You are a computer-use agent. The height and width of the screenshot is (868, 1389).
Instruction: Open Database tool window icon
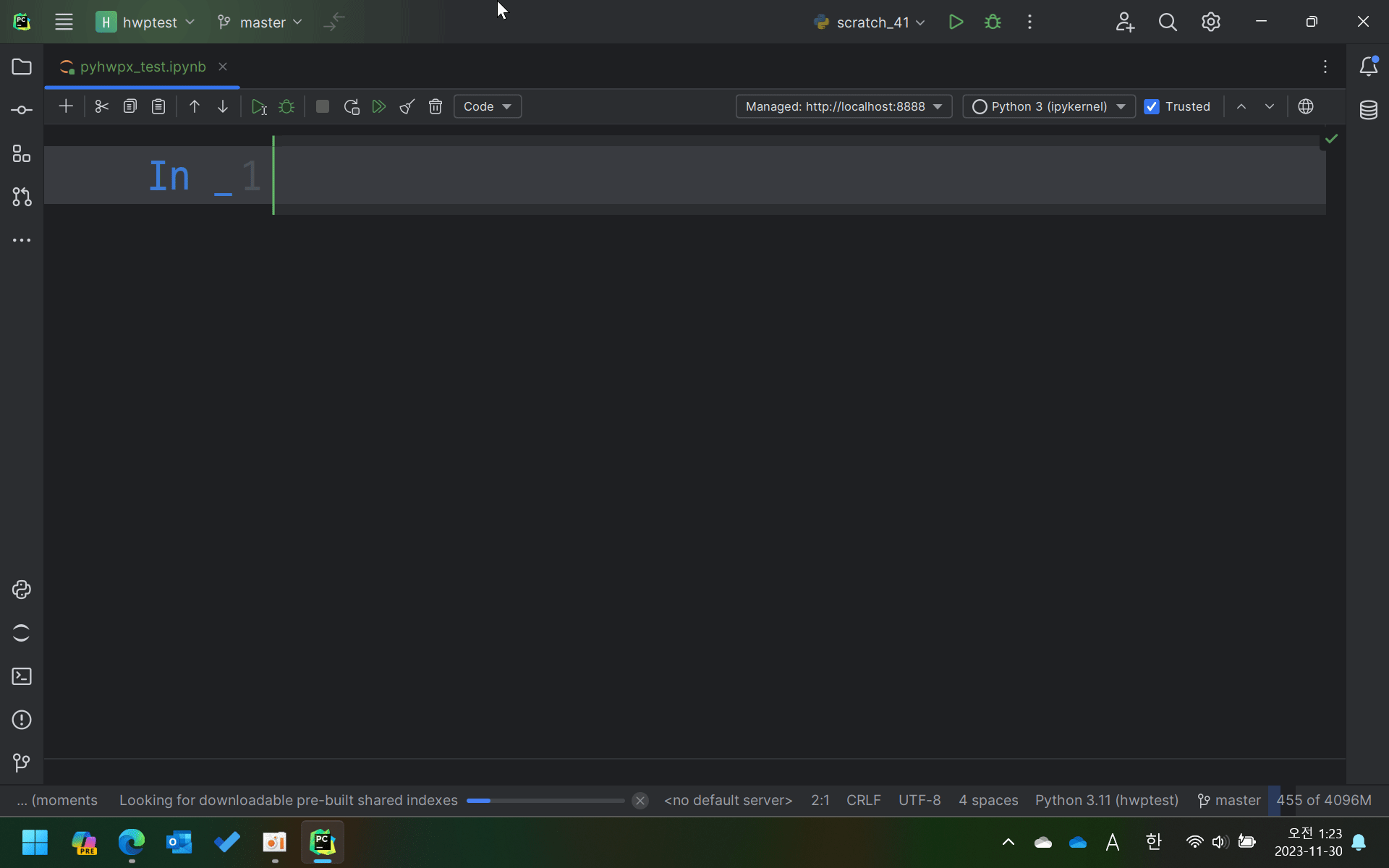point(1368,110)
